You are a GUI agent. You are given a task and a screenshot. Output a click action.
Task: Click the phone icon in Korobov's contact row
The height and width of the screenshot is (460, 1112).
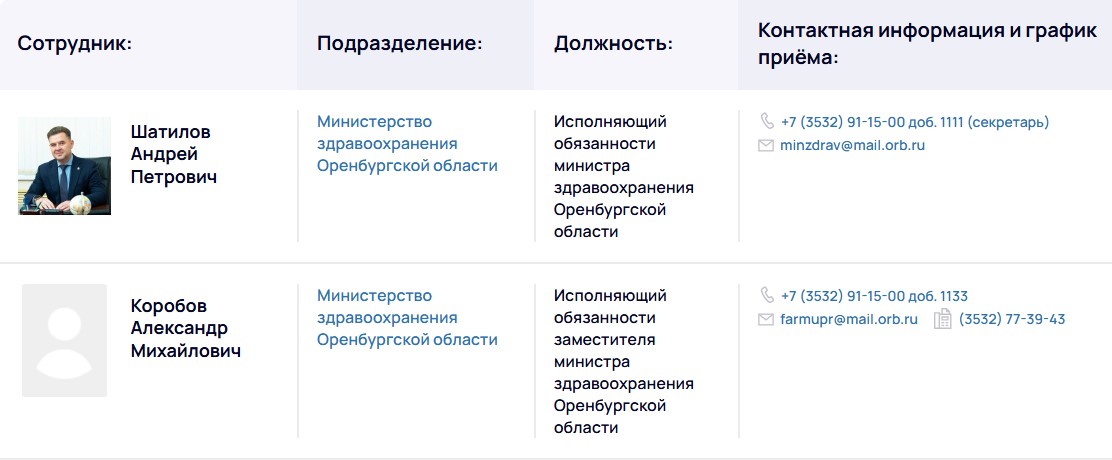pyautogui.click(x=767, y=296)
